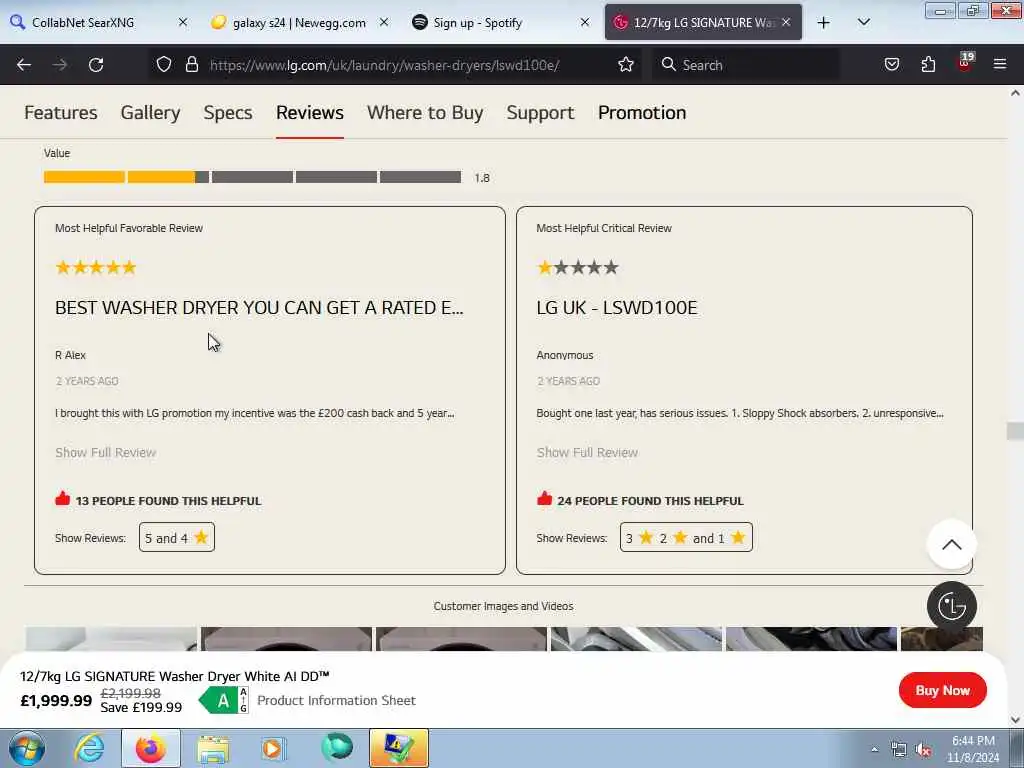Screen dimensions: 1024x768
Task: Open the Support section
Action: [x=540, y=112]
